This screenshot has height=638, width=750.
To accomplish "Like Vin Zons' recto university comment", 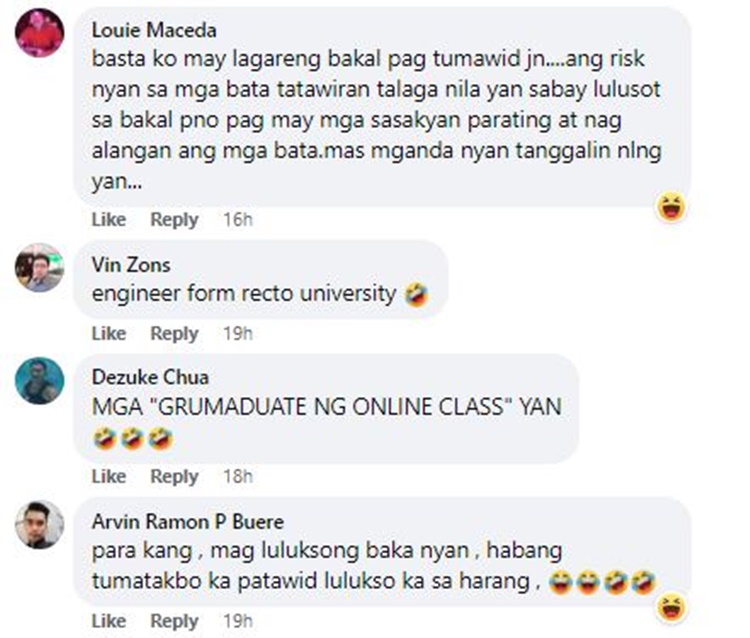I will coord(109,333).
